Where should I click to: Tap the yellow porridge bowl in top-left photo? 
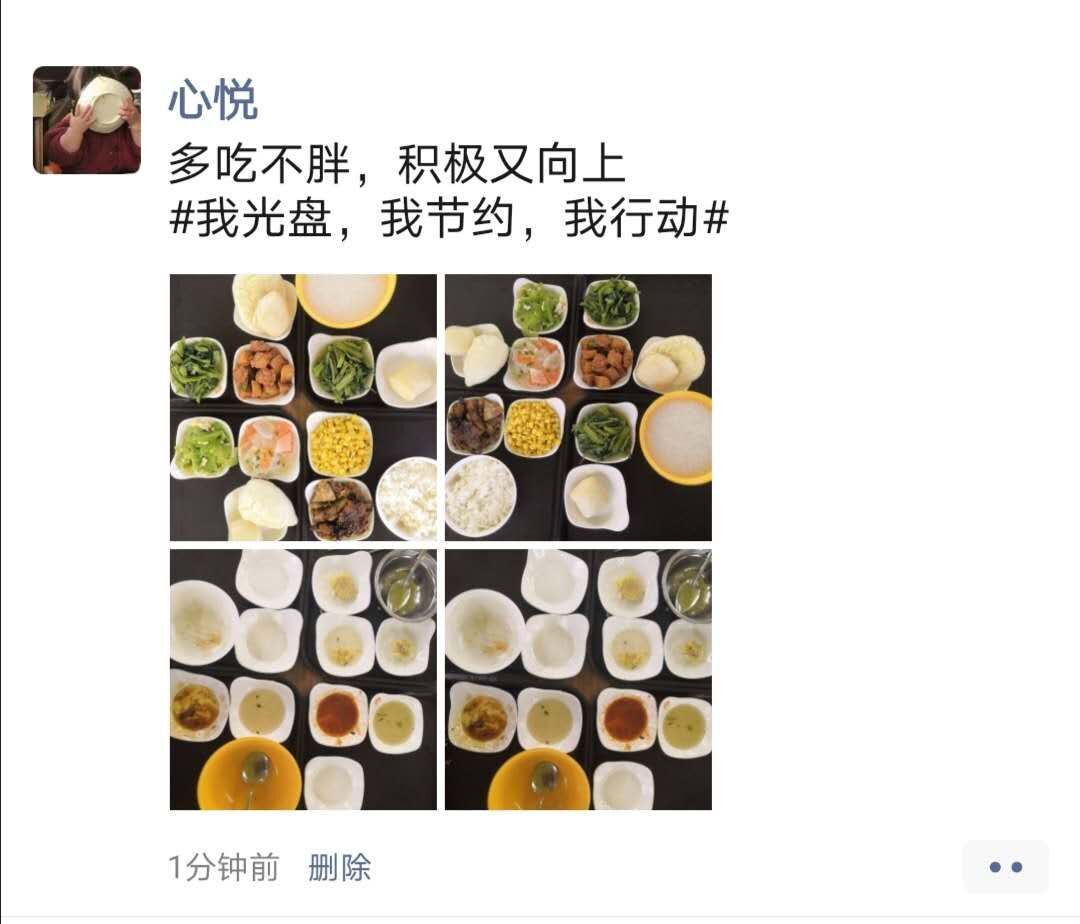pos(346,300)
